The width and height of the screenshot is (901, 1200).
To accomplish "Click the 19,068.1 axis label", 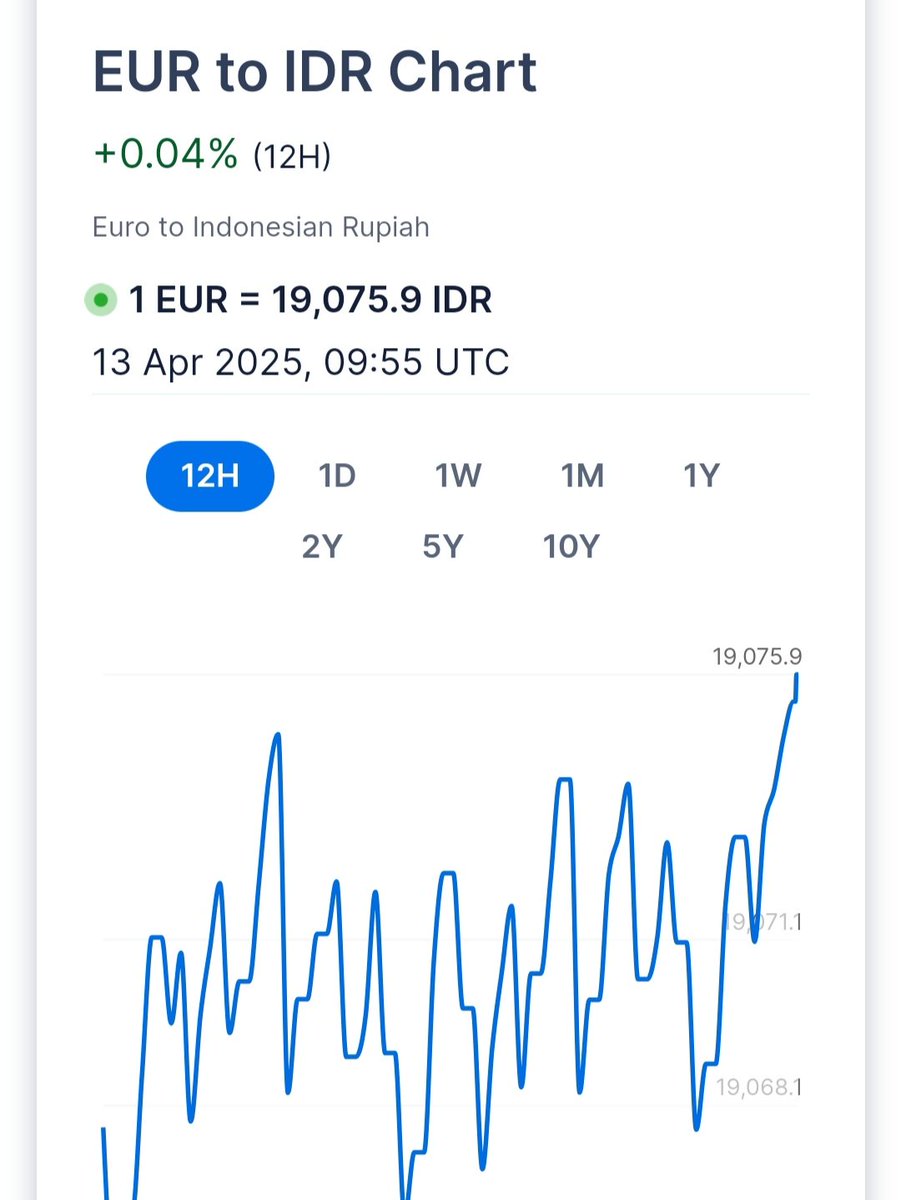I will tap(758, 1086).
